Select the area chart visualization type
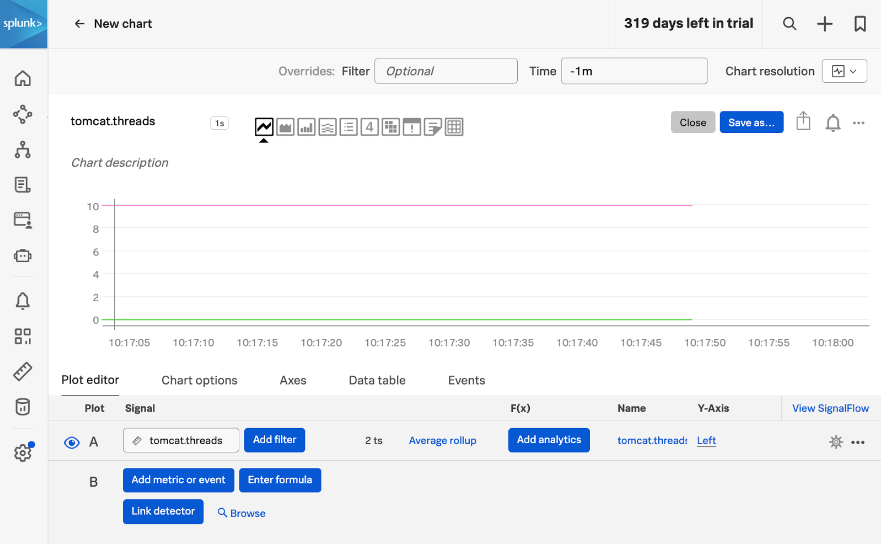Screen dimensions: 882x544 coord(285,127)
